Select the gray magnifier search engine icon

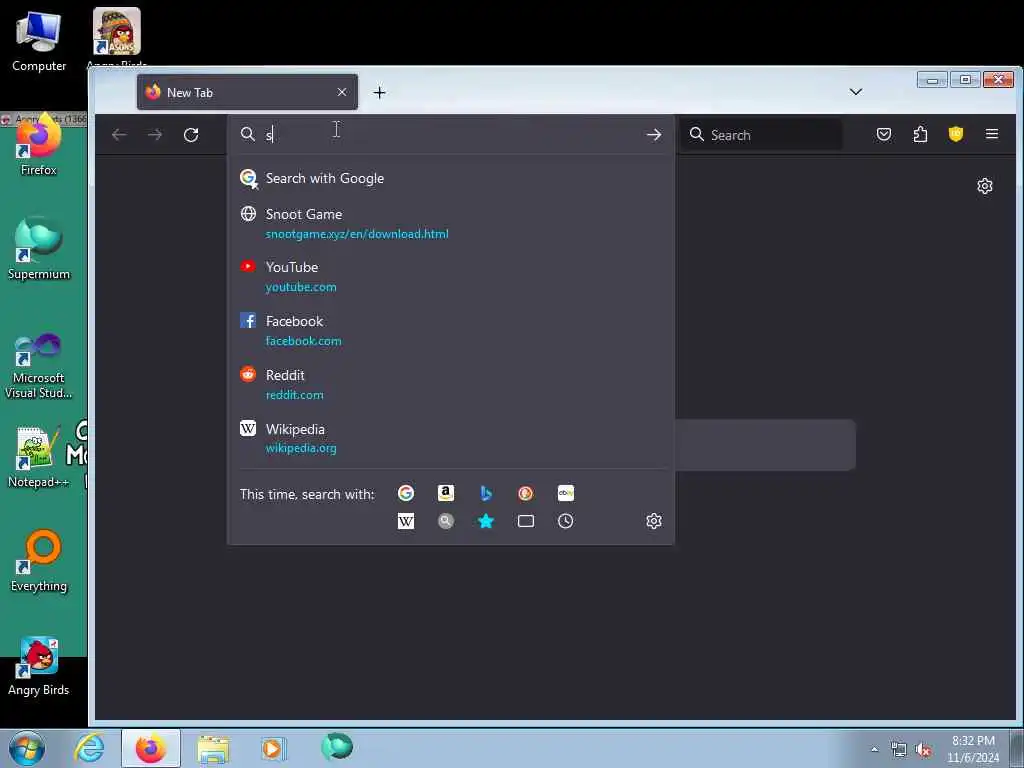[x=445, y=521]
